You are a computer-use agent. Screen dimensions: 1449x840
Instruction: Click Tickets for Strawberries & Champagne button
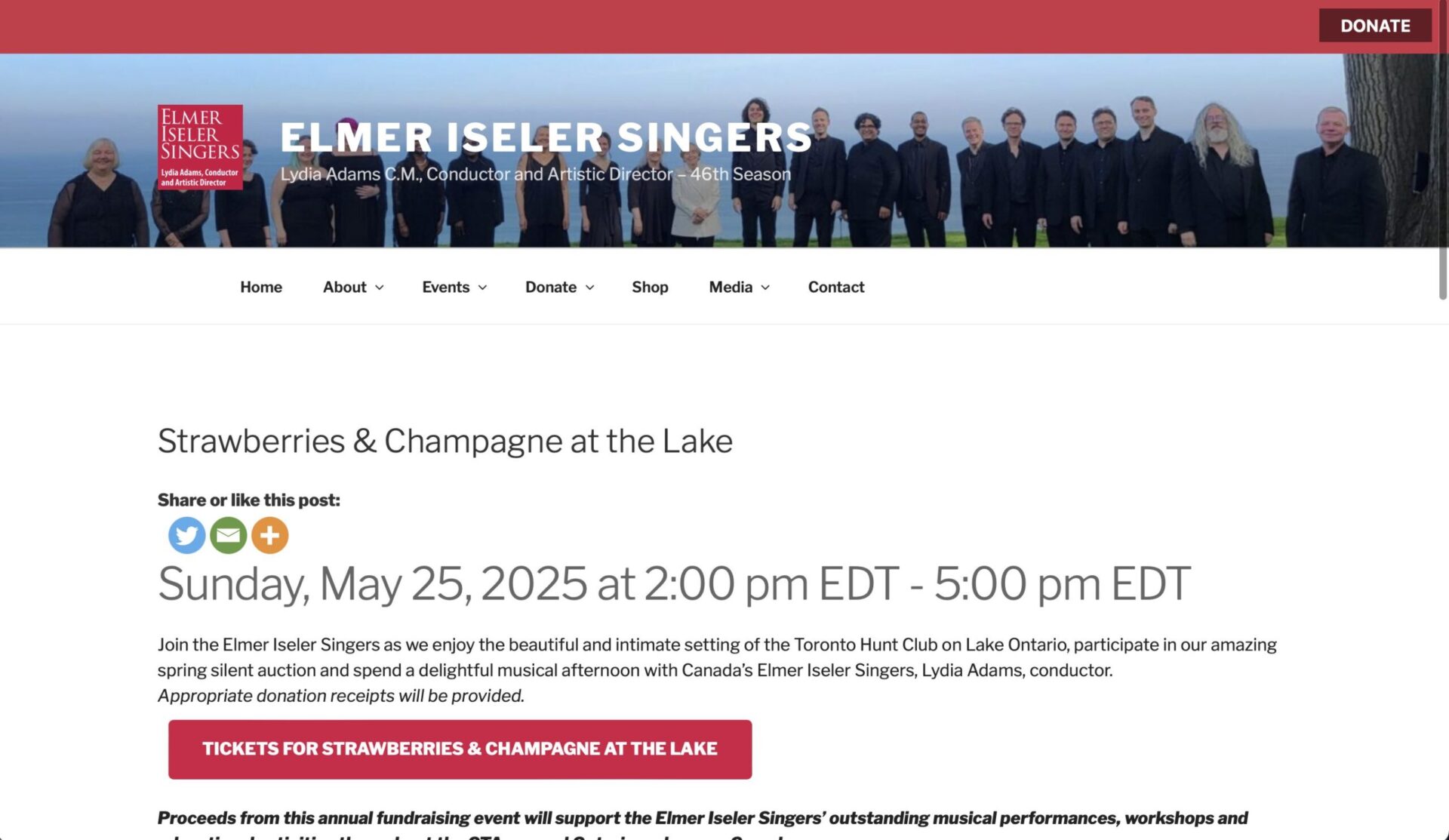tap(460, 749)
